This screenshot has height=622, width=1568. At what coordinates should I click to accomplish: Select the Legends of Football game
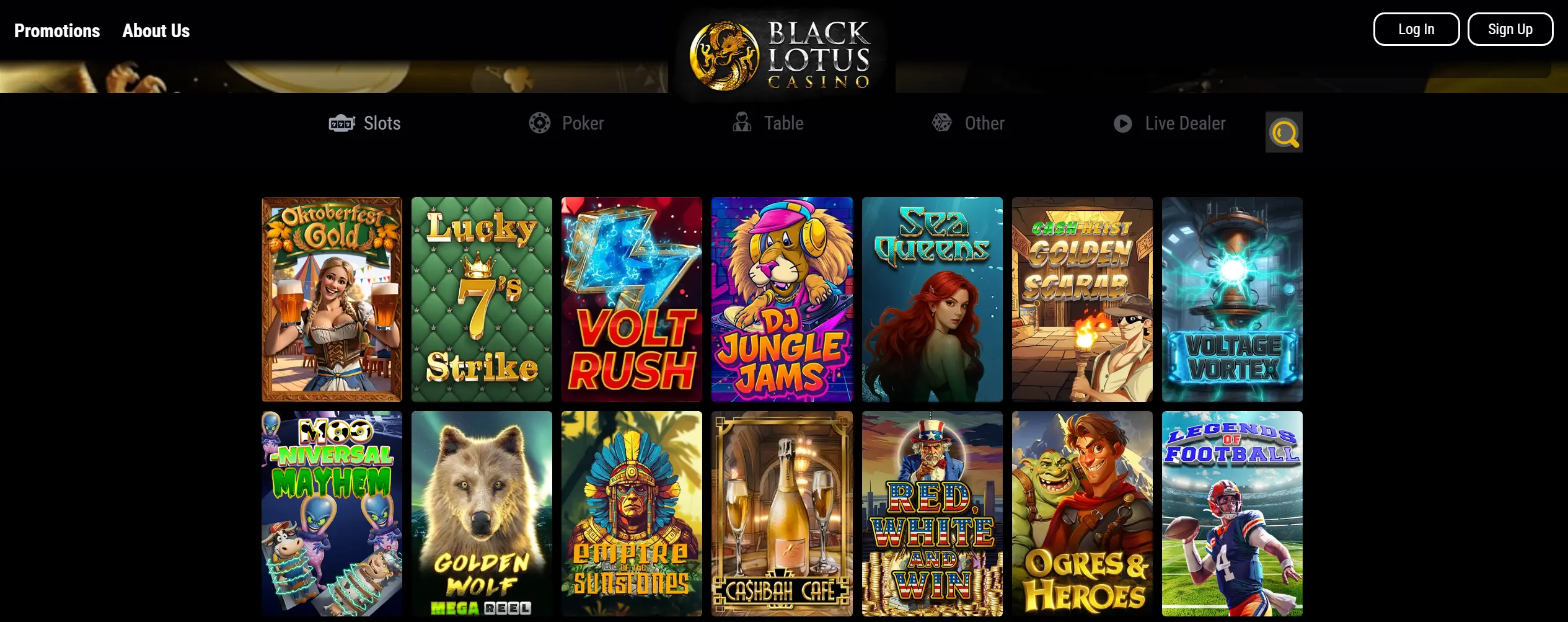(1232, 513)
